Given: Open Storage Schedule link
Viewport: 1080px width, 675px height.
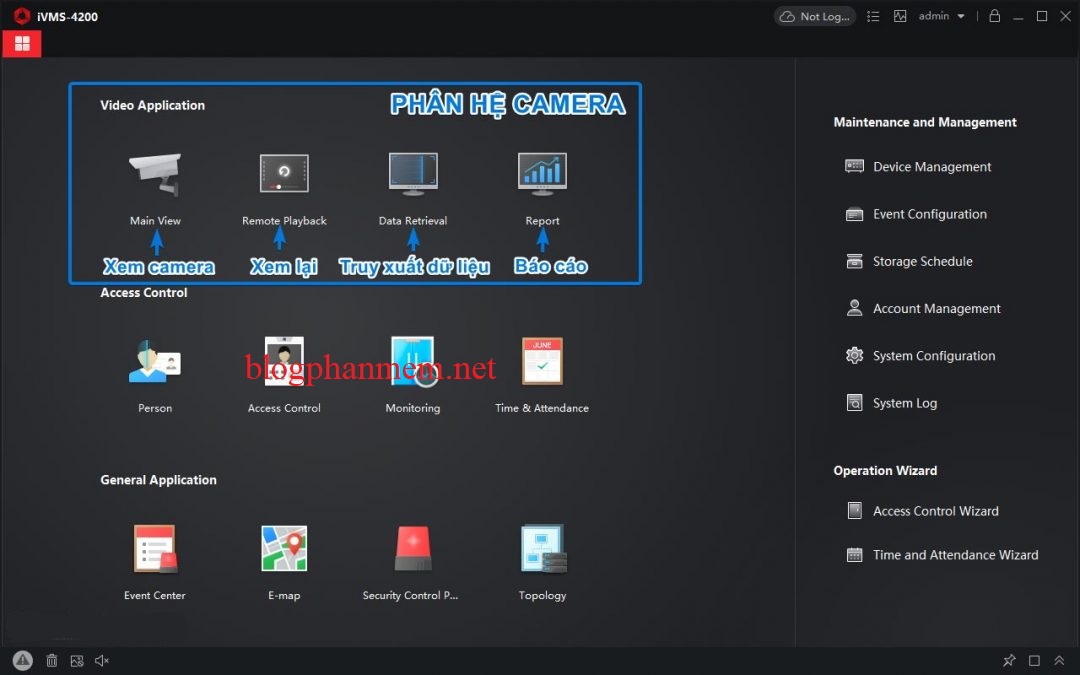Looking at the screenshot, I should pos(923,261).
